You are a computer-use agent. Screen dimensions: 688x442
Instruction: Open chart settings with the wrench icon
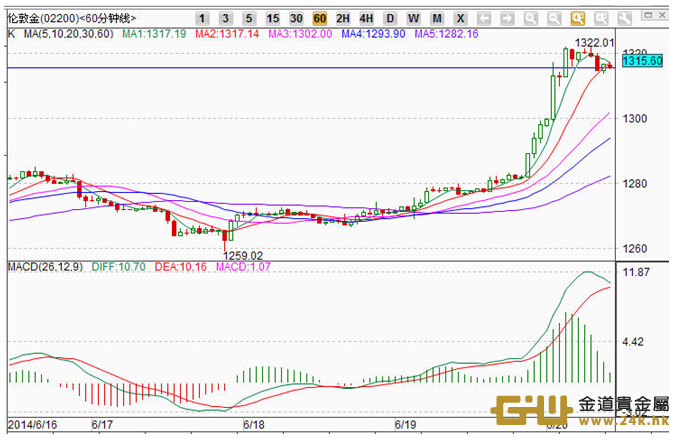[623, 19]
